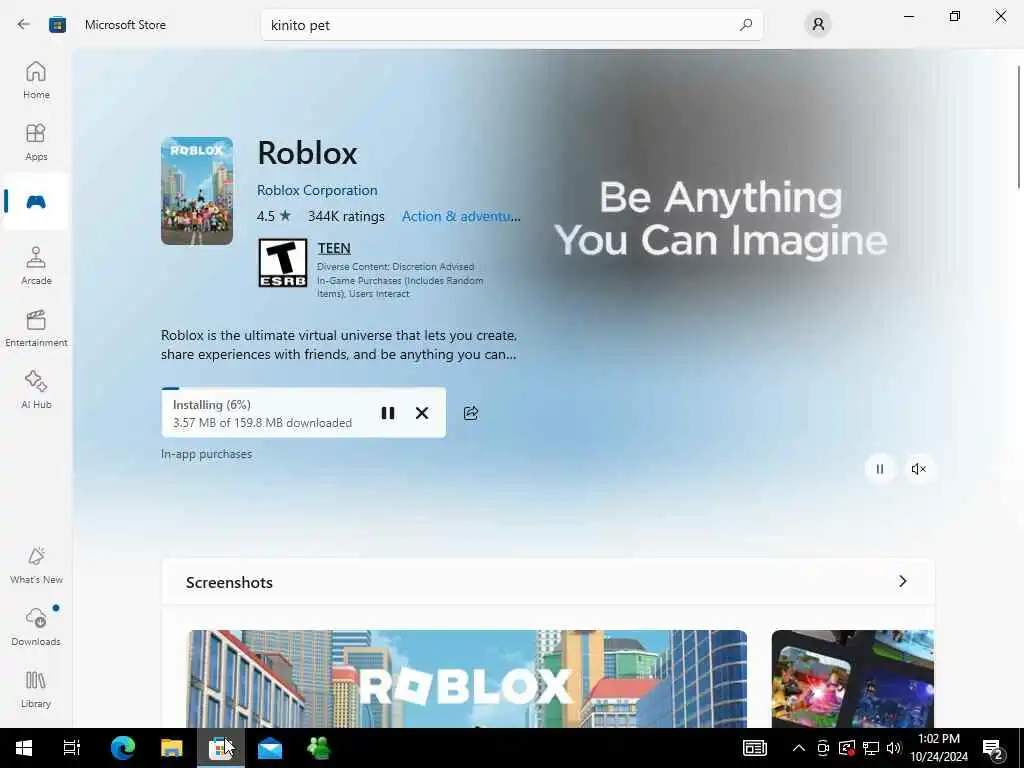Open AI Hub in the sidebar
The image size is (1024, 768).
(x=36, y=390)
